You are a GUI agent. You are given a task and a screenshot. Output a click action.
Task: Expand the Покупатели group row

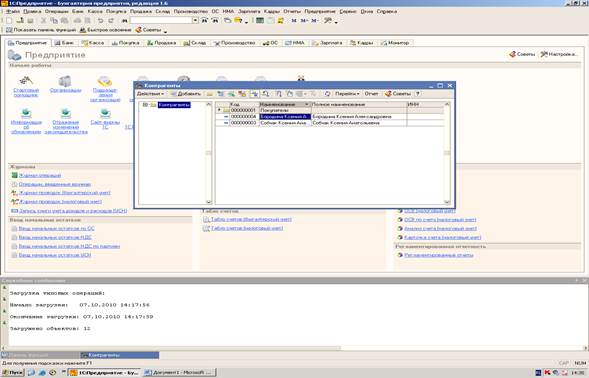click(x=220, y=110)
